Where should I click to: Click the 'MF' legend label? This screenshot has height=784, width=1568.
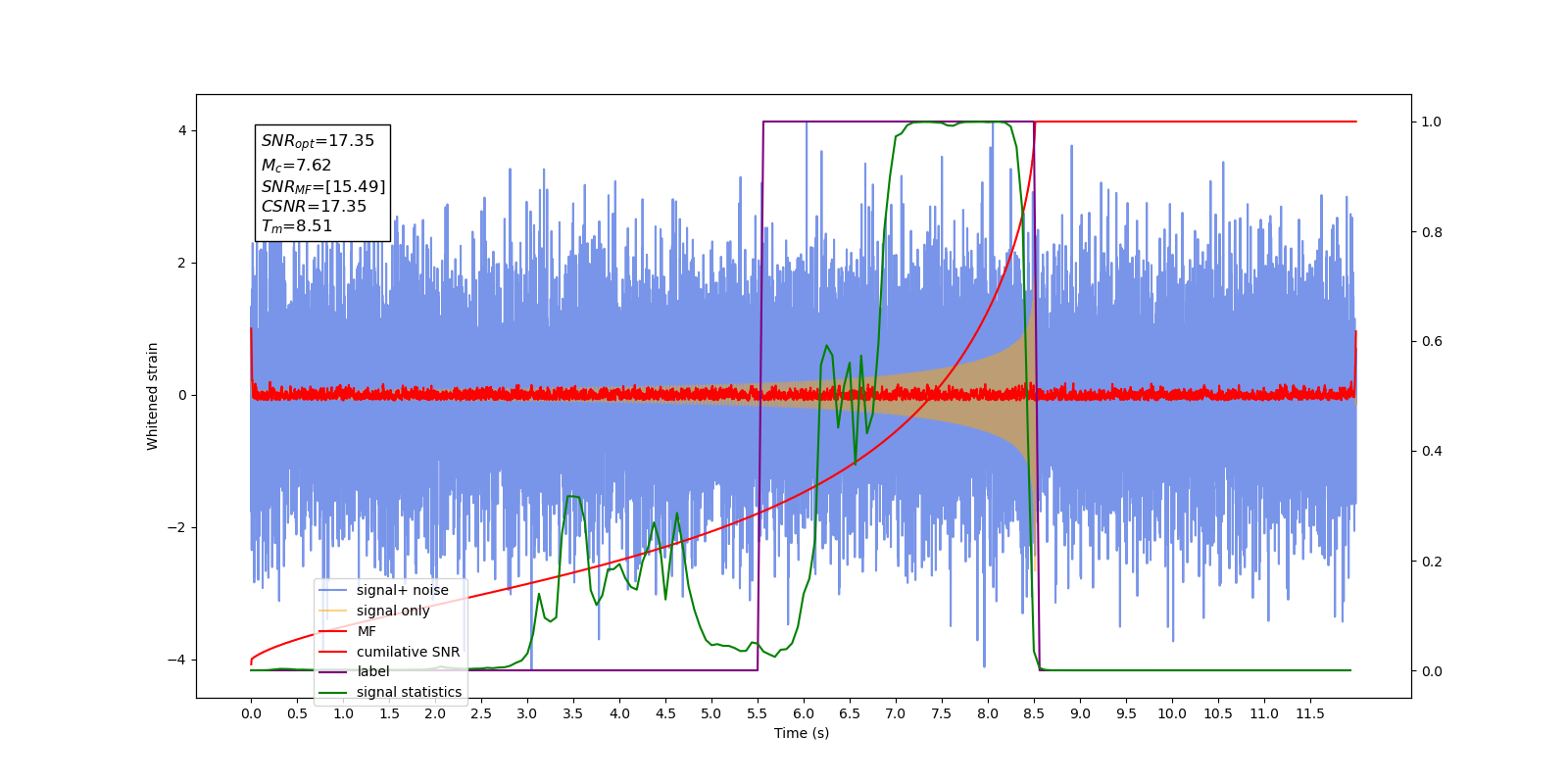click(367, 631)
